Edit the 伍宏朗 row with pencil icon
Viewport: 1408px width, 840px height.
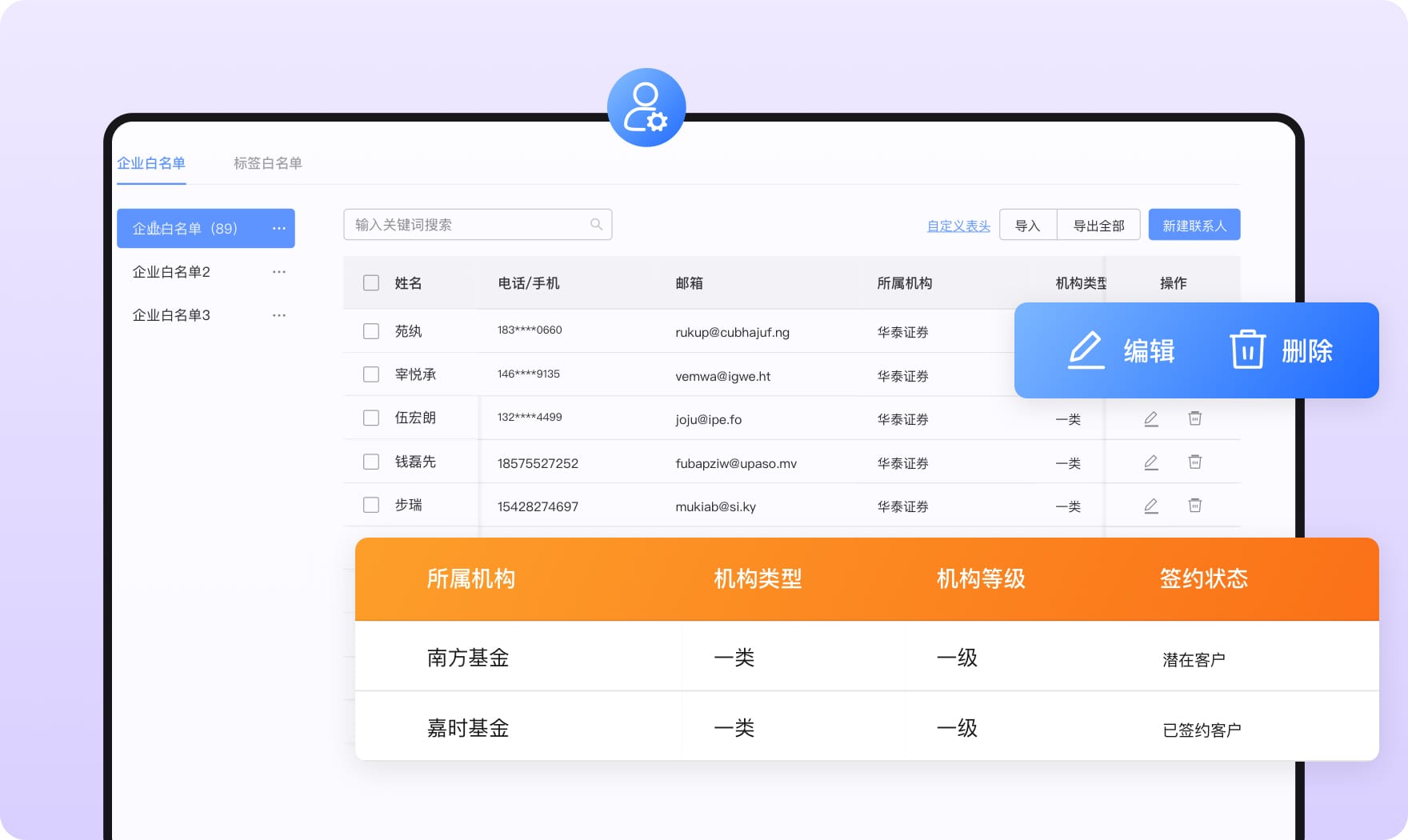tap(1151, 418)
